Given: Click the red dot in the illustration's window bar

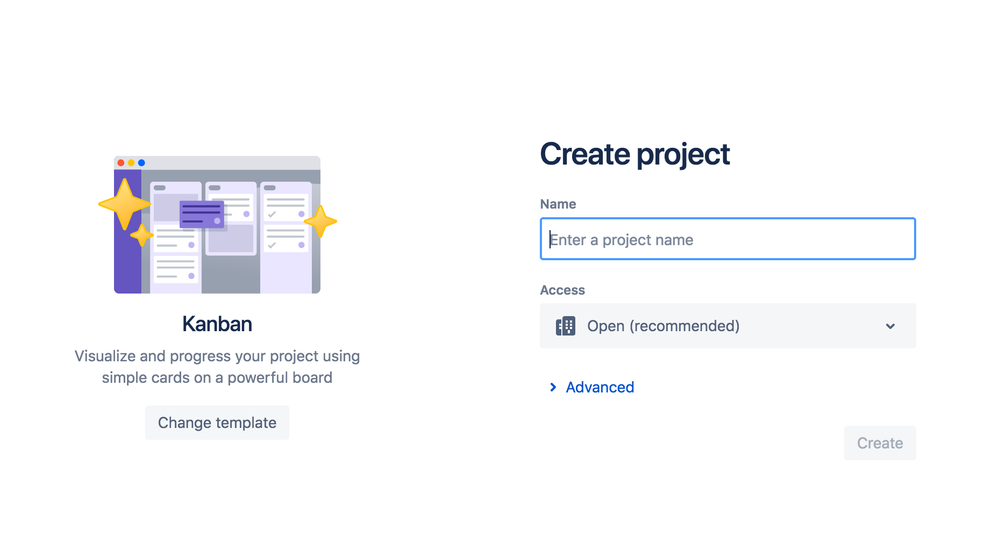Looking at the screenshot, I should [x=121, y=163].
